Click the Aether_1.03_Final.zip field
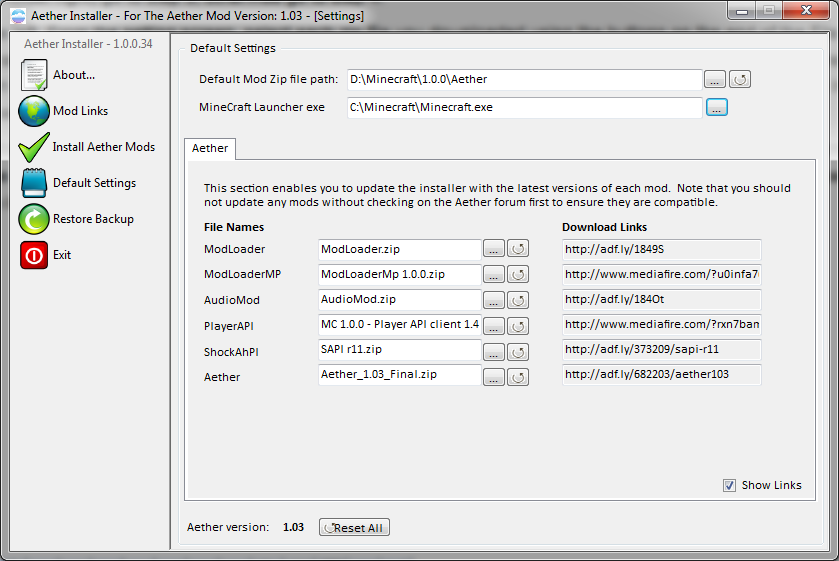This screenshot has height=561, width=839. tap(400, 375)
